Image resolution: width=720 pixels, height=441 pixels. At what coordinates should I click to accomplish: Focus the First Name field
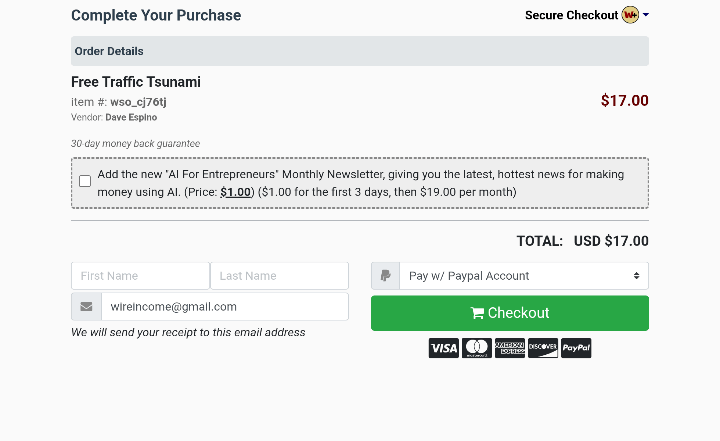[141, 276]
